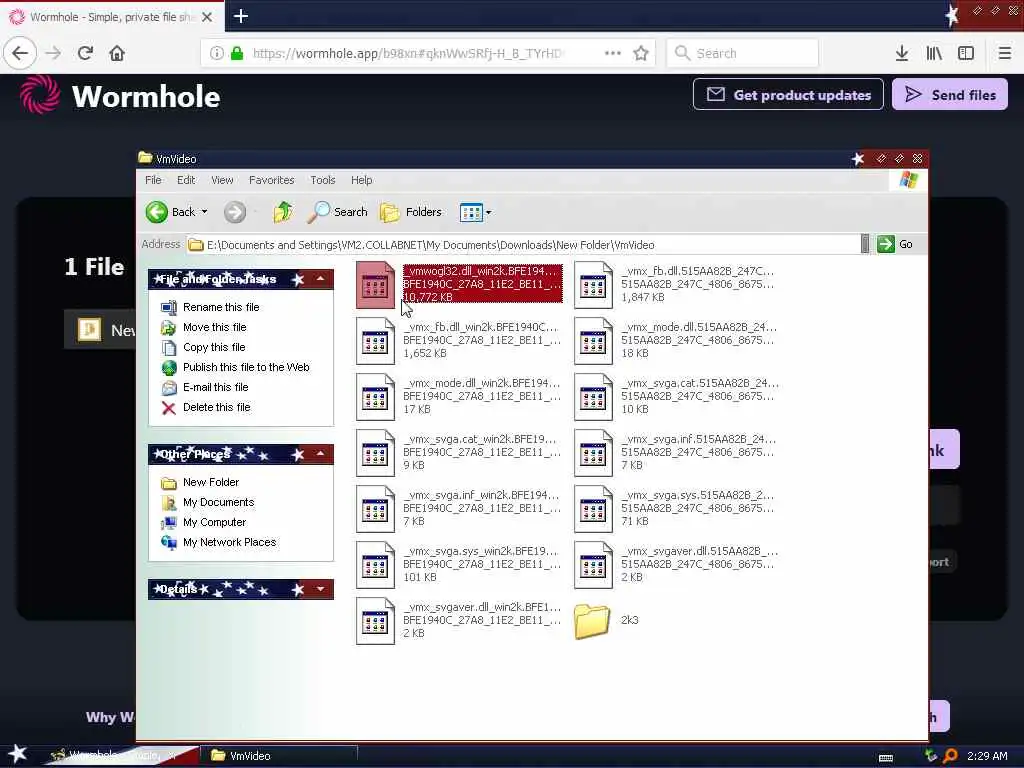Collapse the Other Places panel
The image size is (1024, 768).
(320, 454)
